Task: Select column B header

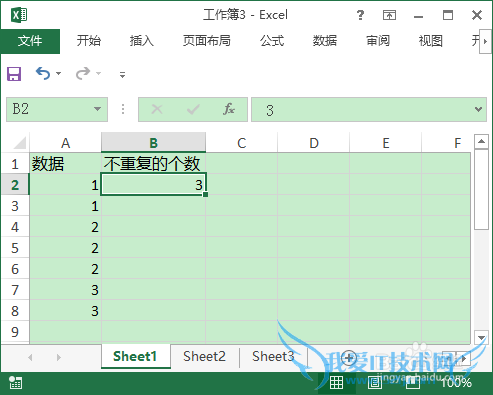Action: click(153, 143)
